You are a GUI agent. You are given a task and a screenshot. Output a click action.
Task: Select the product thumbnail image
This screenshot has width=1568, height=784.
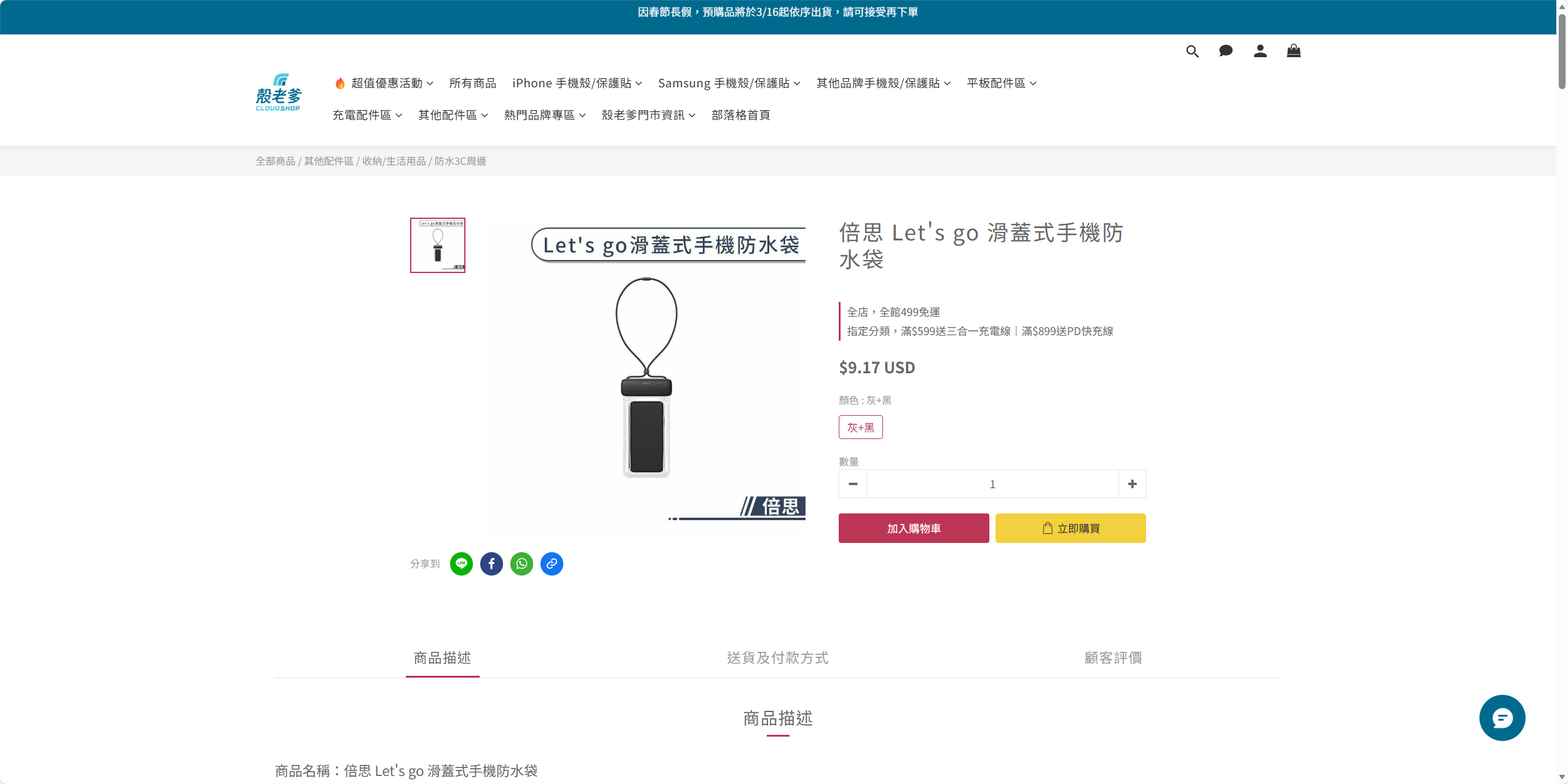[438, 245]
